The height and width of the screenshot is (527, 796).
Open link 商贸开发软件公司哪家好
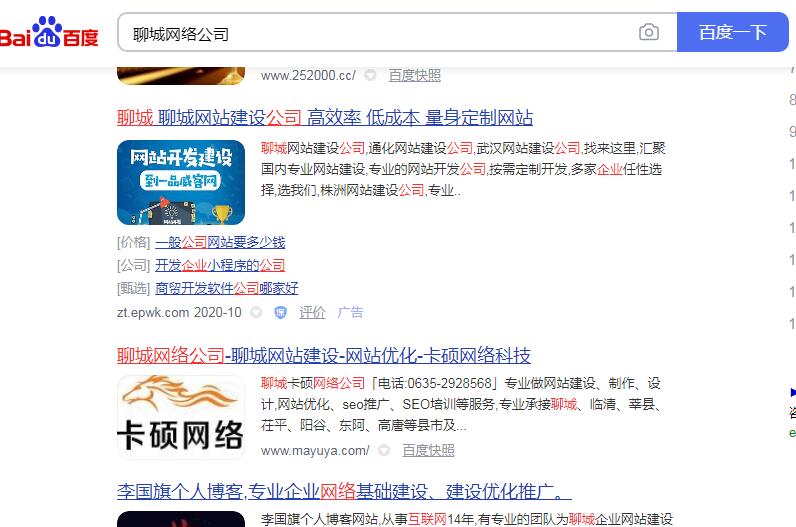227,288
